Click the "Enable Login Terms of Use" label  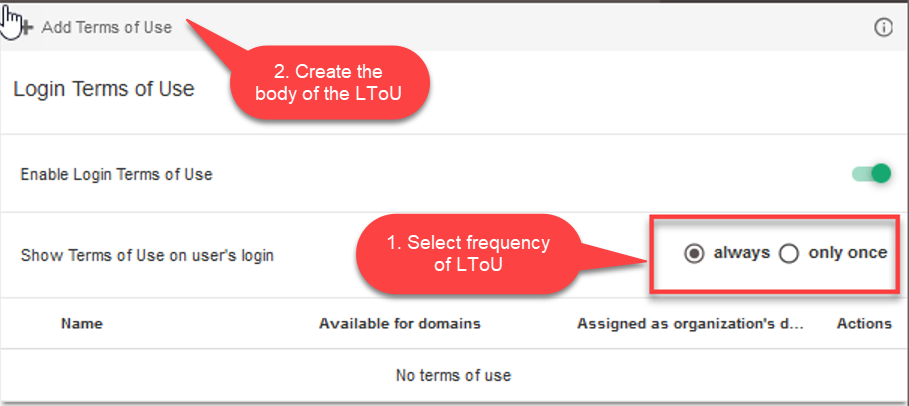117,174
